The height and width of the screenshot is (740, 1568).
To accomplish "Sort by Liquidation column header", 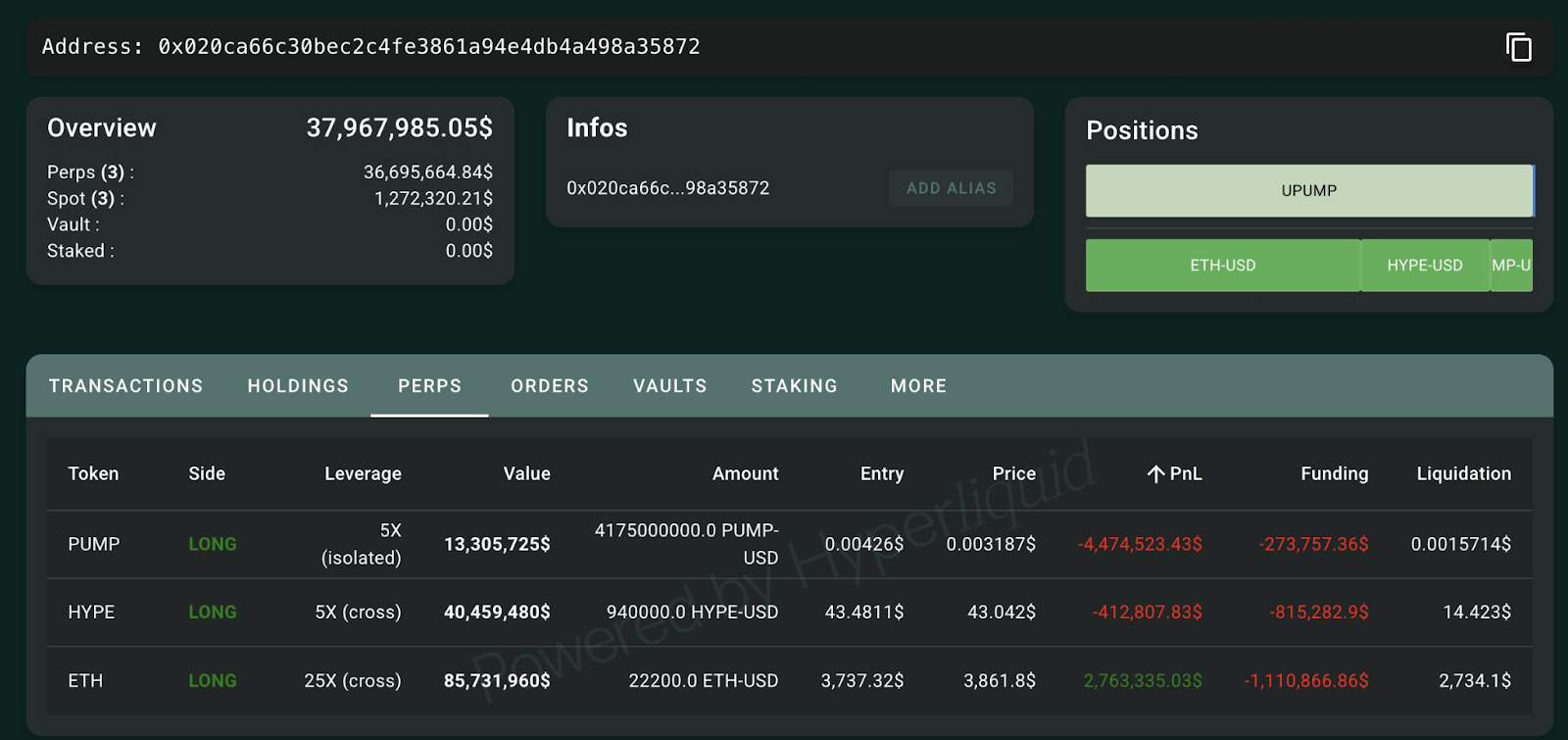I will (x=1463, y=474).
